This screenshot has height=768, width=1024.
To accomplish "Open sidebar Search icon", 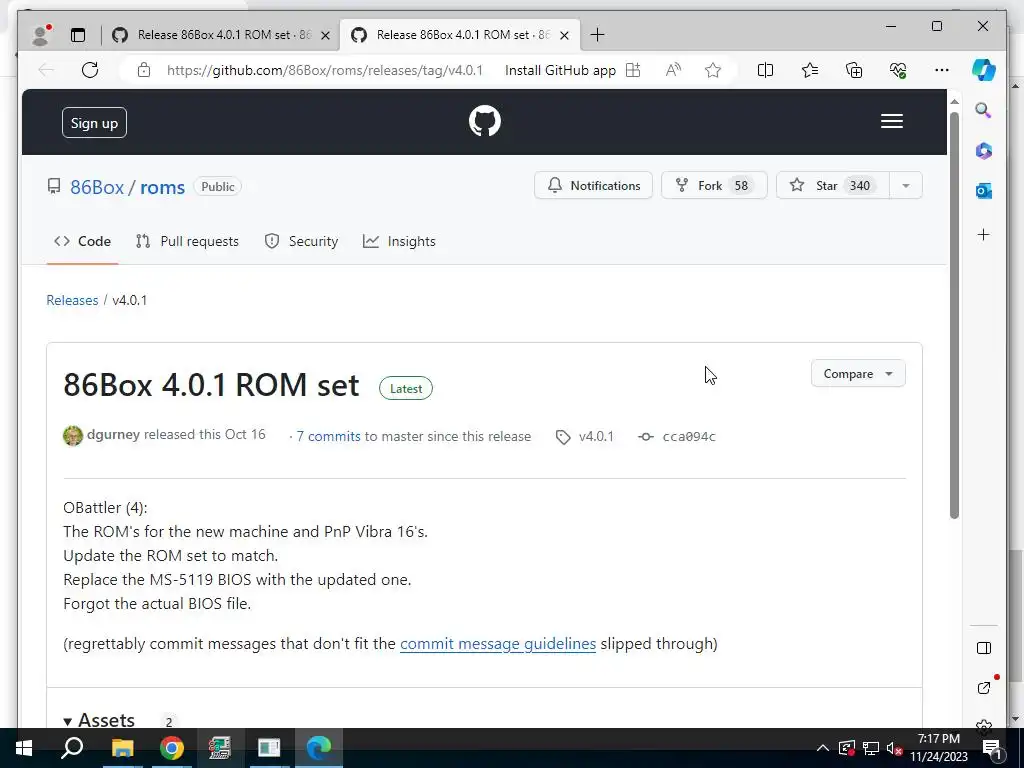I will (x=984, y=110).
